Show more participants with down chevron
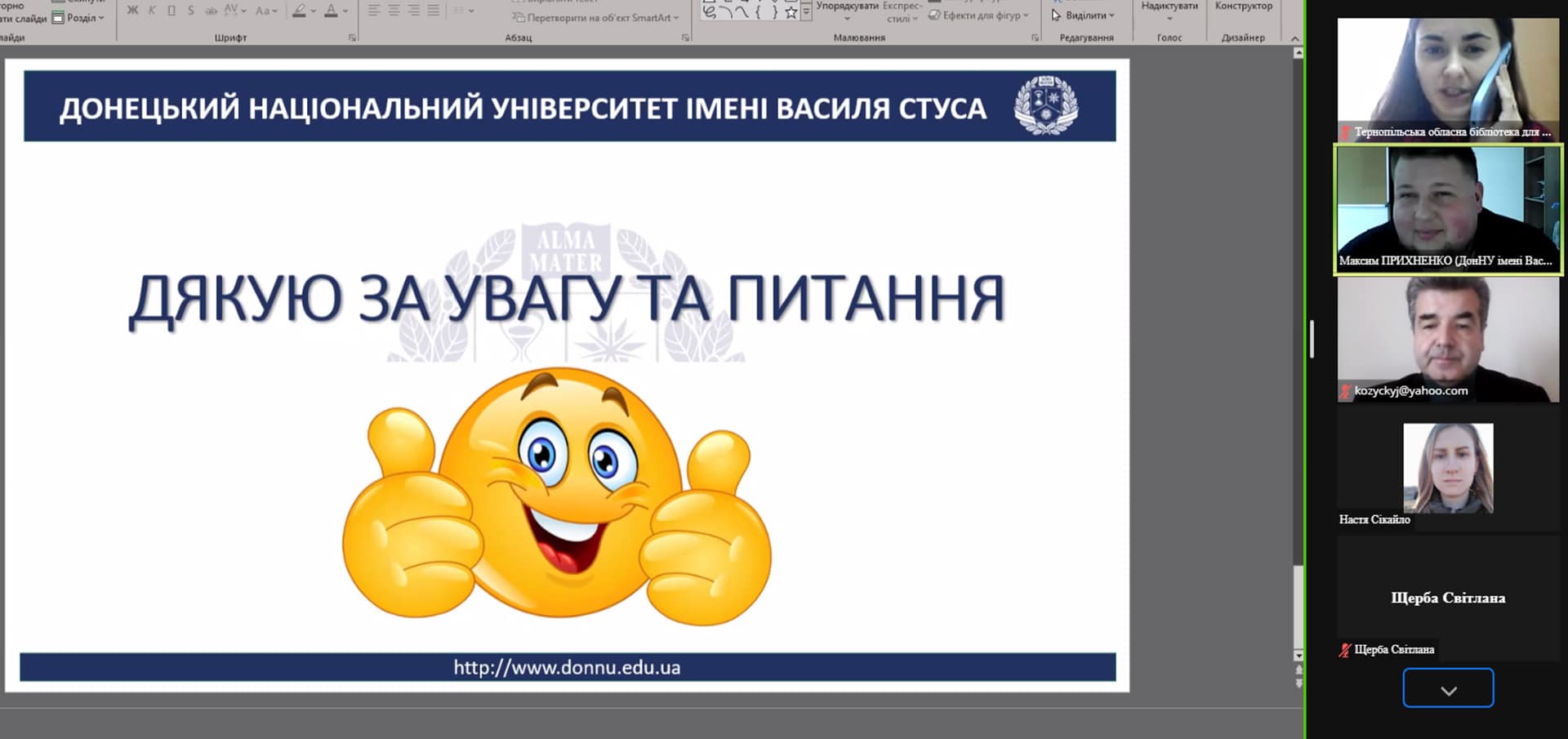 1448,688
